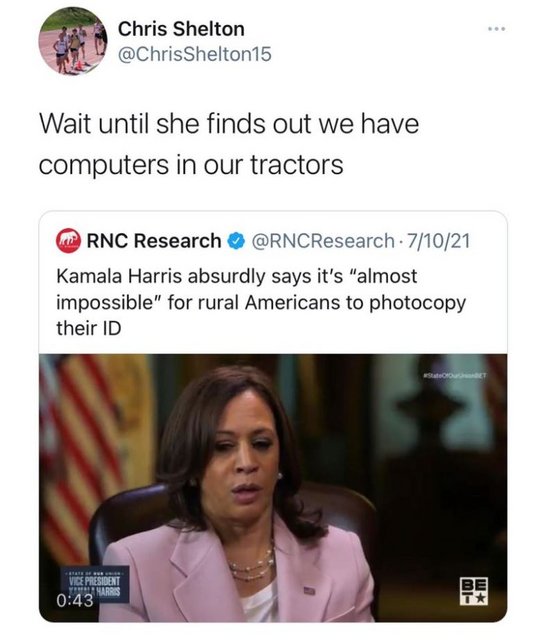Open the quoted tweet text about photocopying ID
The width and height of the screenshot is (544, 640).
(x=261, y=302)
